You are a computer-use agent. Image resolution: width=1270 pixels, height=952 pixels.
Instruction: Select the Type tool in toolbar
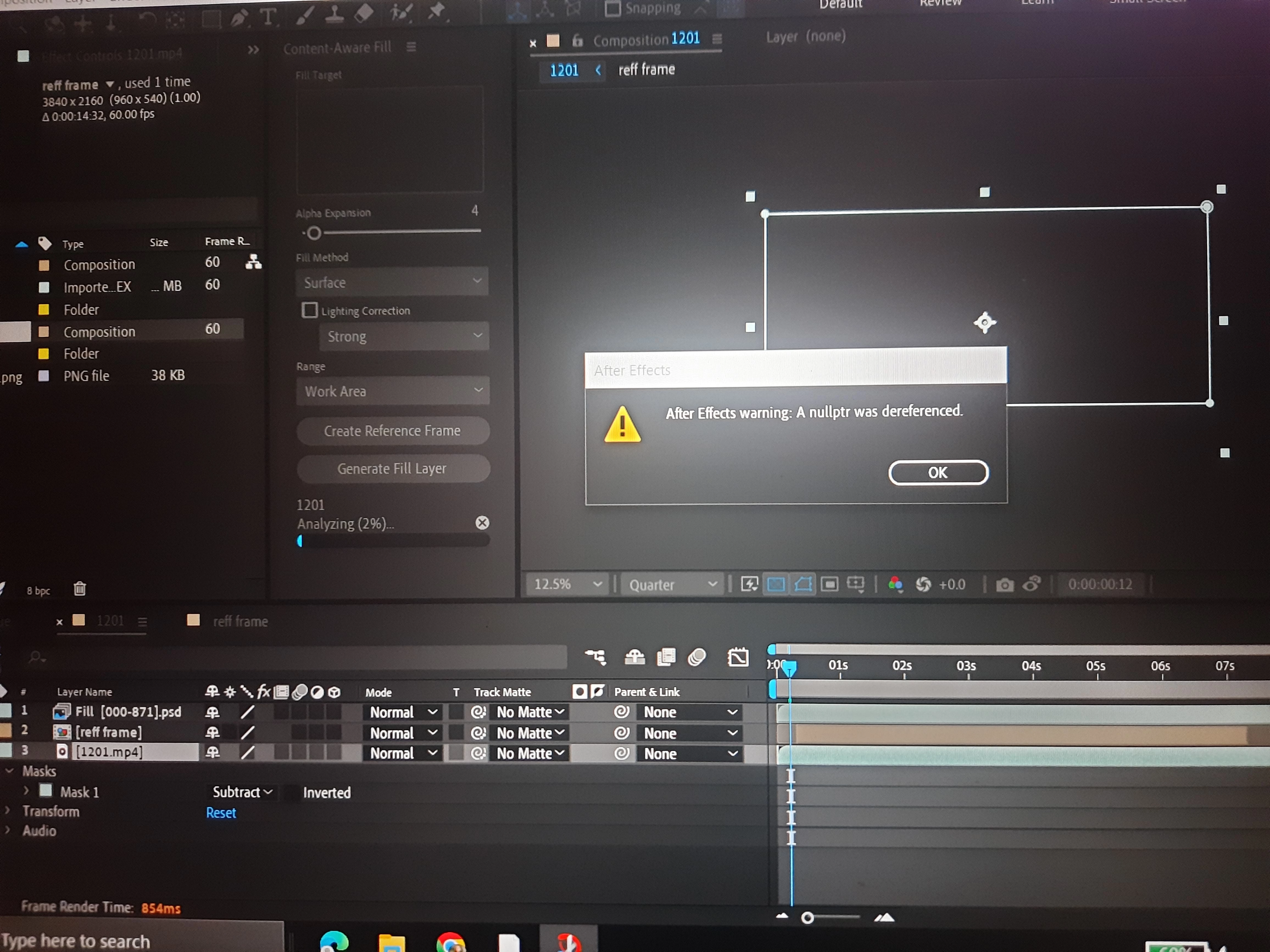tap(268, 17)
